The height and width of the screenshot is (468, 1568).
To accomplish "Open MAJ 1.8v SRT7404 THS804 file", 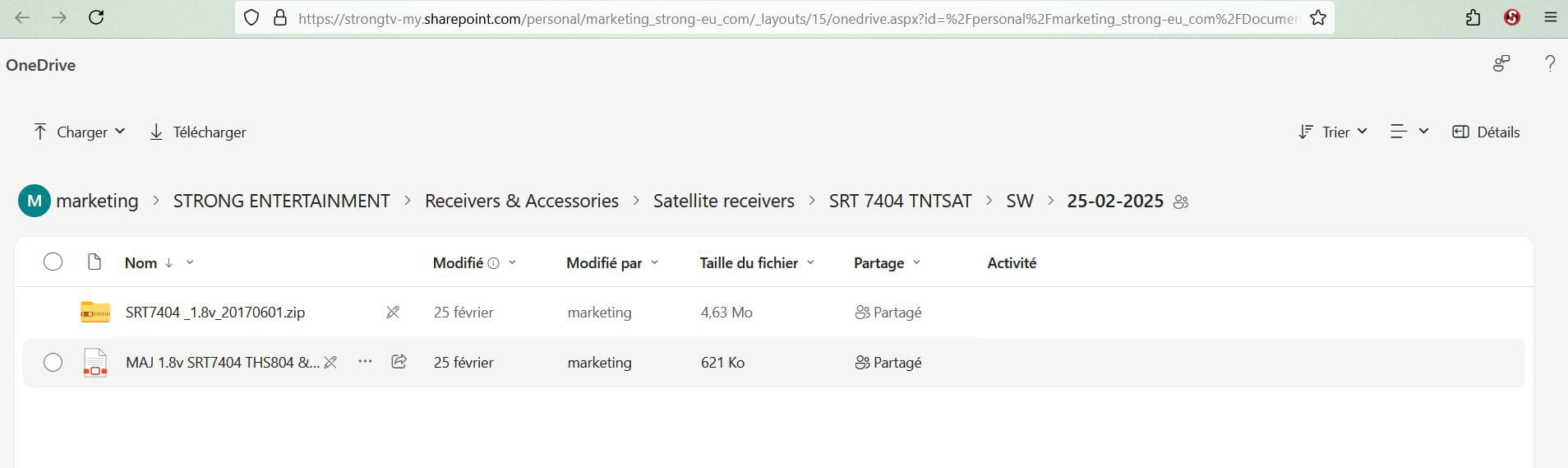I will pos(223,362).
